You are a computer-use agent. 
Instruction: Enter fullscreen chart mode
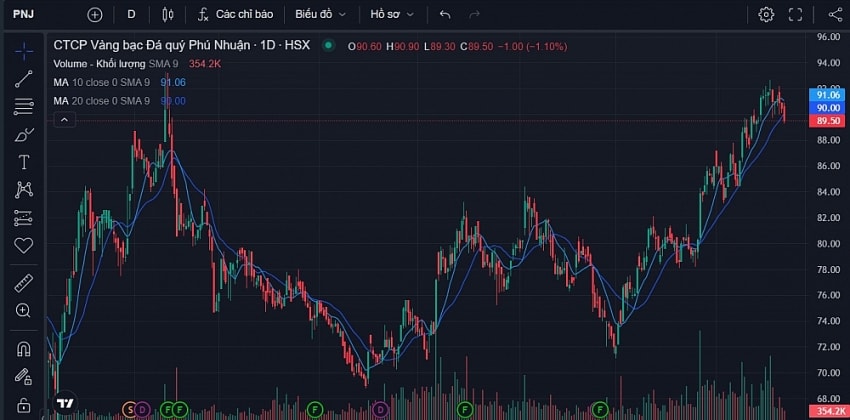pyautogui.click(x=795, y=15)
